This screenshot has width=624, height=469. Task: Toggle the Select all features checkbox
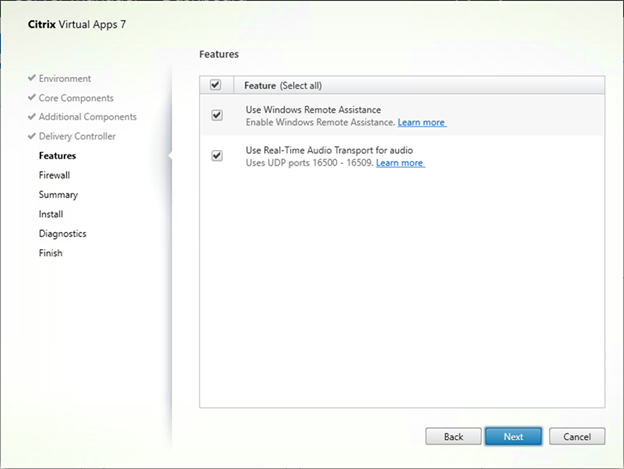[x=216, y=85]
